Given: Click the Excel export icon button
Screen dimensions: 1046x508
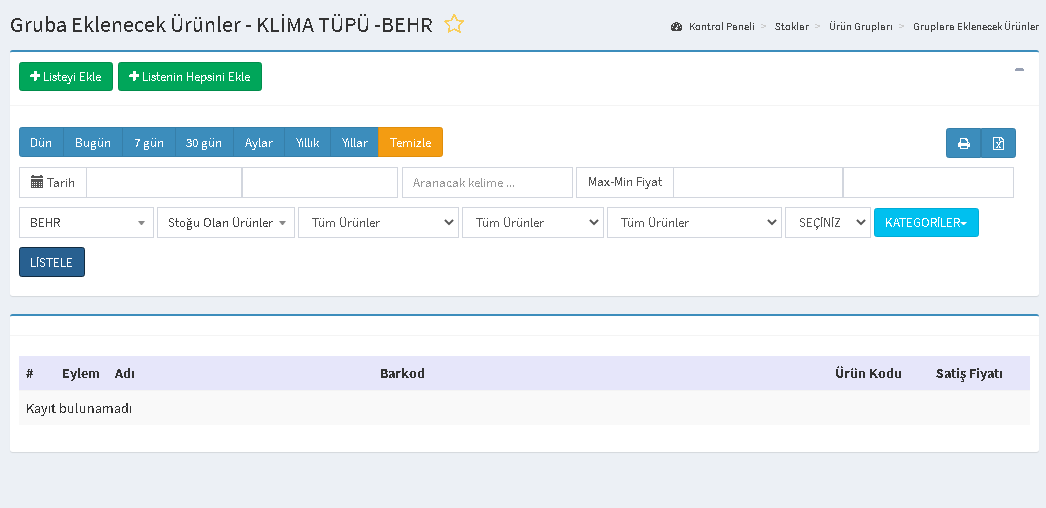Looking at the screenshot, I should 998,143.
